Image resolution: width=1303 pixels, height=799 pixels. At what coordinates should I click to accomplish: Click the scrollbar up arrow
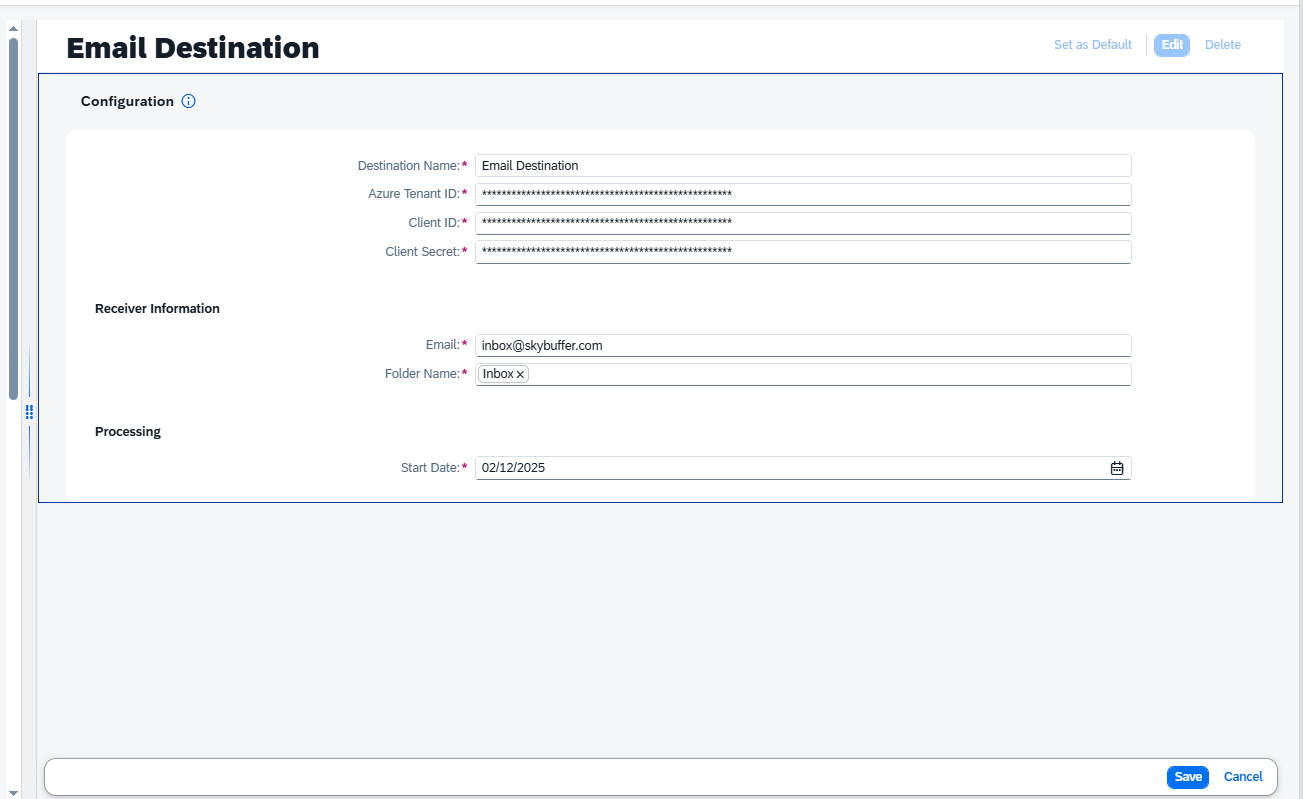point(13,27)
